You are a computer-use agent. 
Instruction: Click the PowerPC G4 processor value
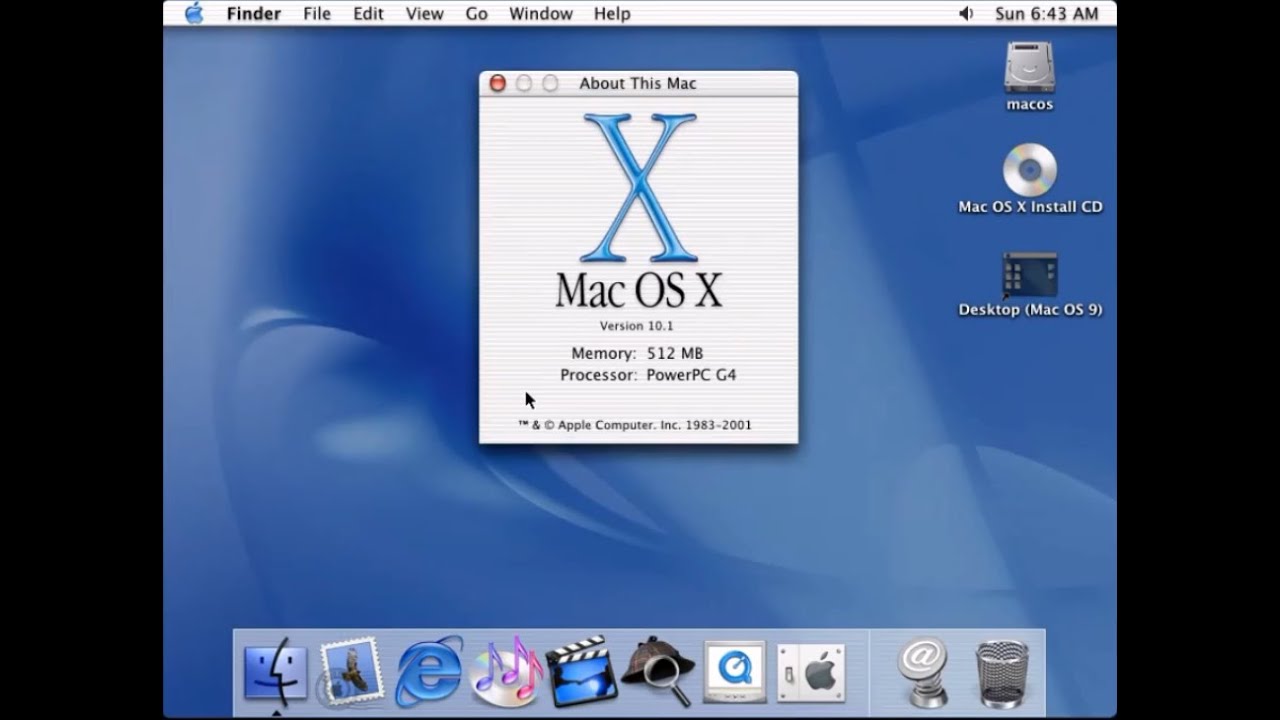tap(691, 375)
